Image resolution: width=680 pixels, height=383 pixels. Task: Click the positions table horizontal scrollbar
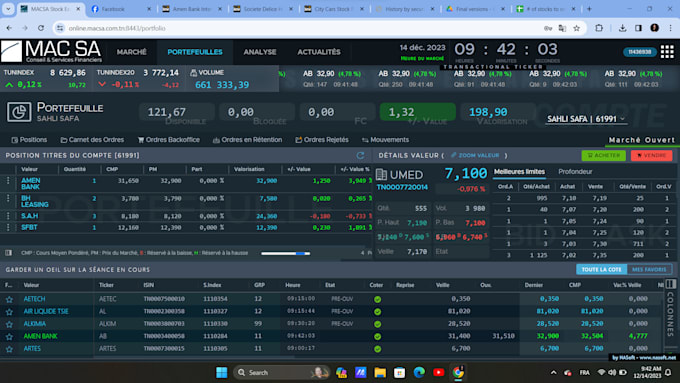pos(285,253)
